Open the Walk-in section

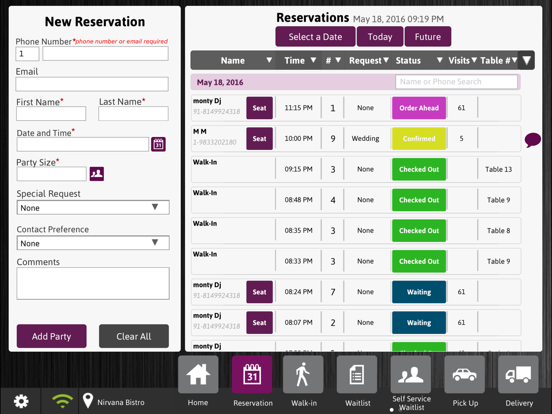tap(303, 375)
